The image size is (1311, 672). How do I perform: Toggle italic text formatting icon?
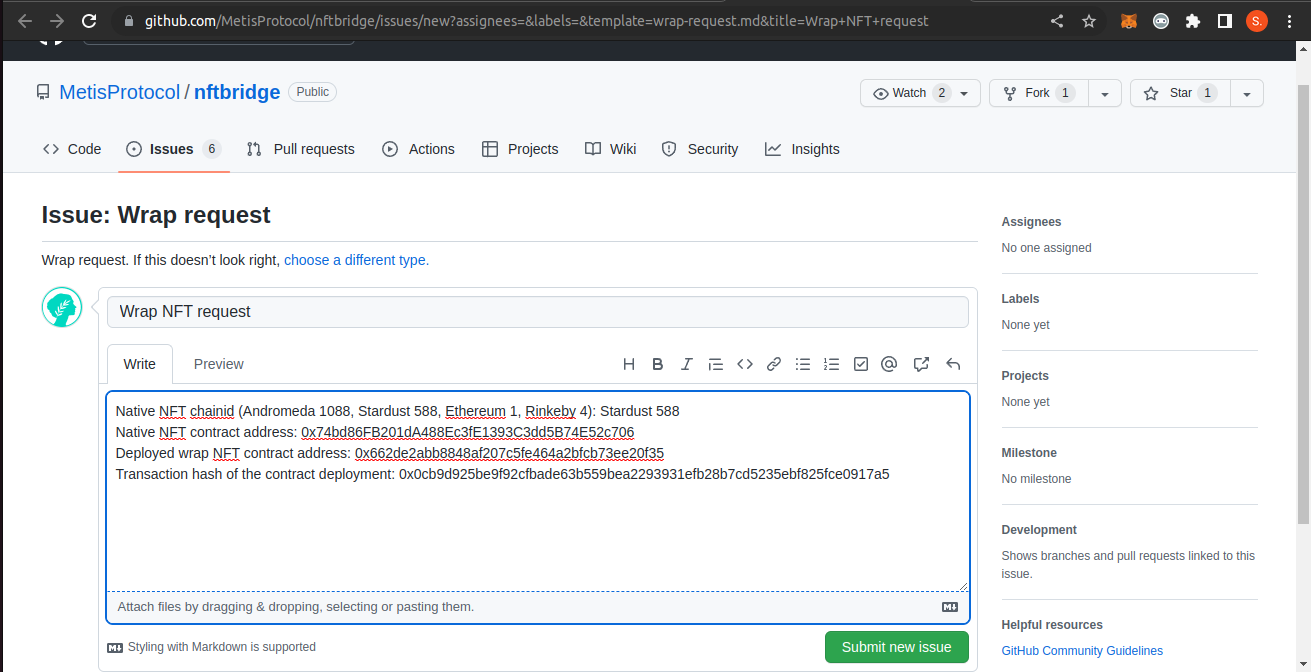tap(687, 364)
